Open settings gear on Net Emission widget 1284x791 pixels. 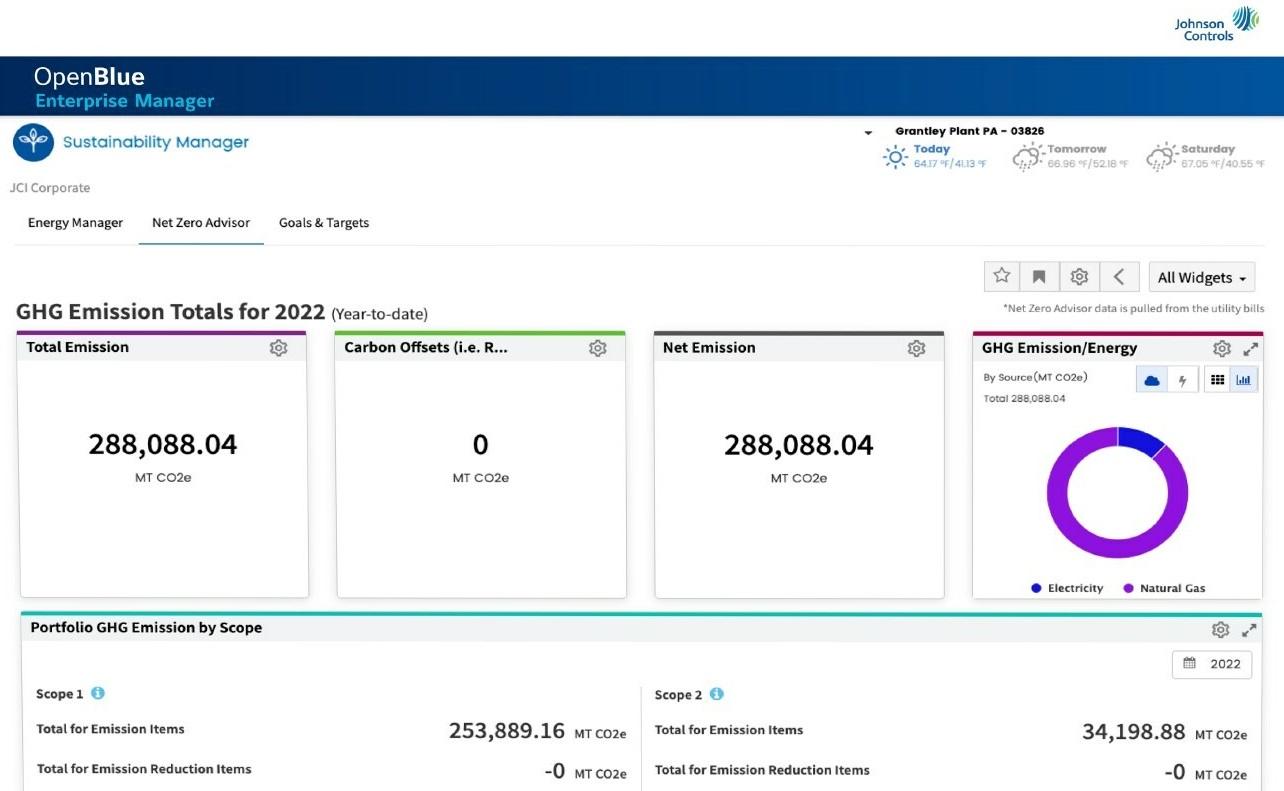[916, 348]
